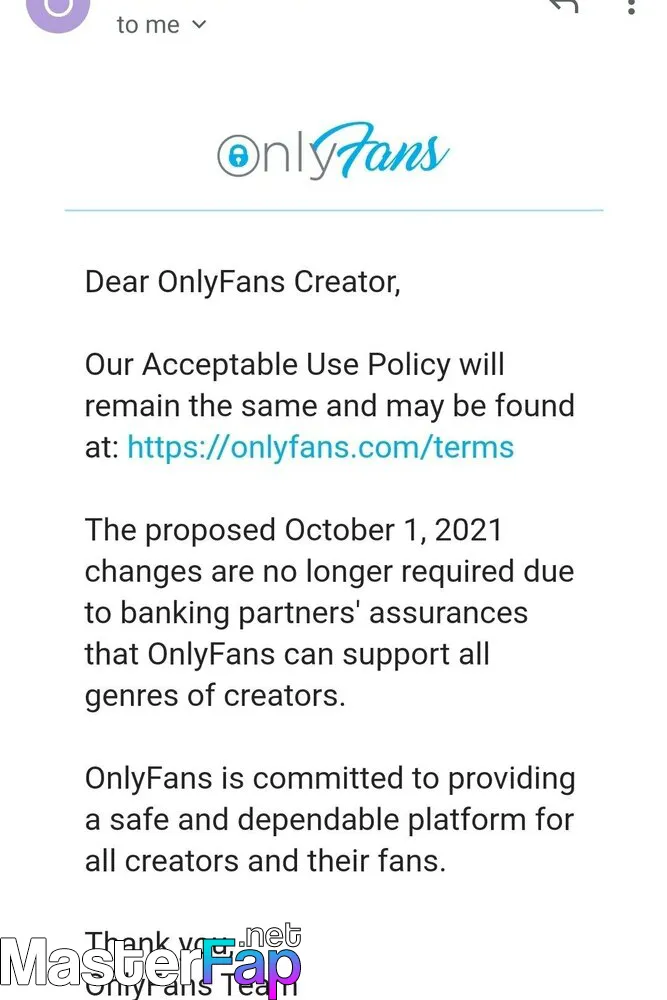Tap the "Thank you" closing line
667x1000 pixels.
(159, 943)
